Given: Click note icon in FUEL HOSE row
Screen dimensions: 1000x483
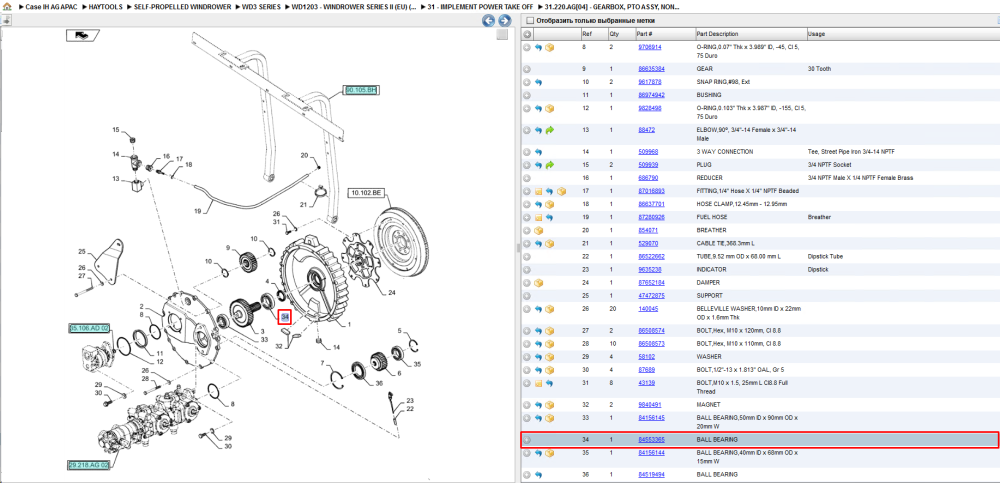Looking at the screenshot, I should coord(538,218).
